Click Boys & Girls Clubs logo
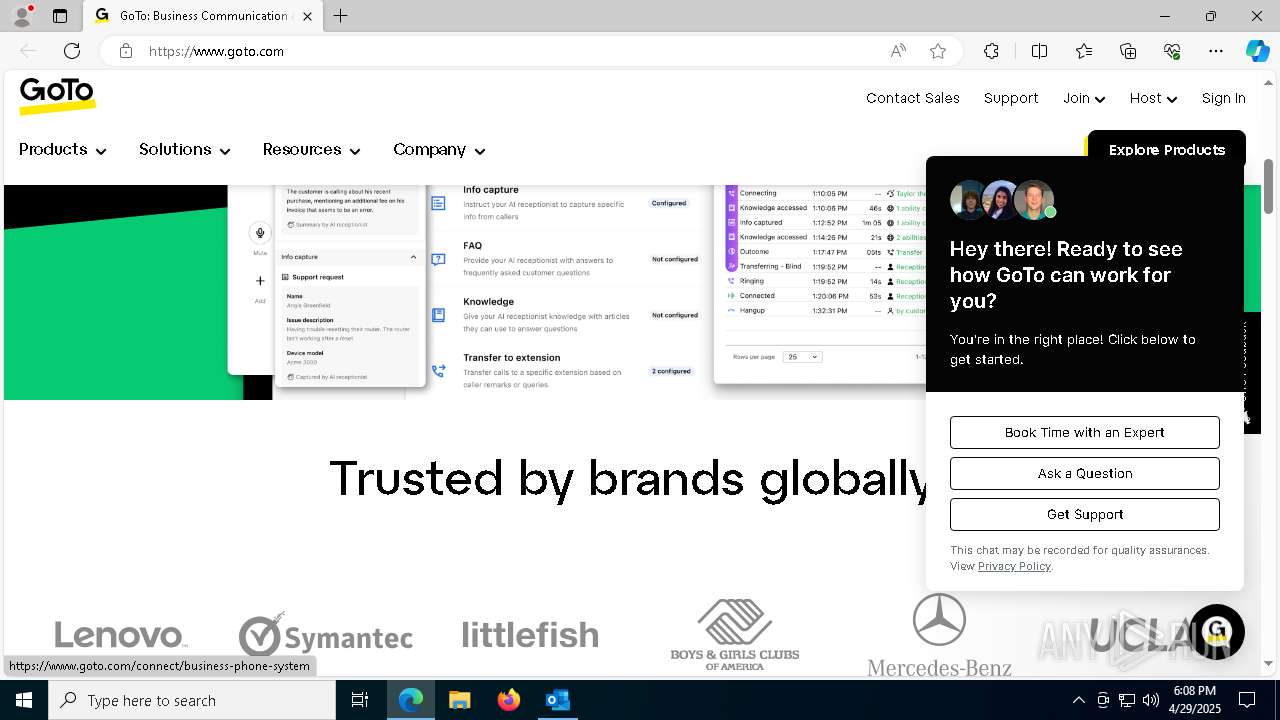Image resolution: width=1280 pixels, height=720 pixels. 735,634
